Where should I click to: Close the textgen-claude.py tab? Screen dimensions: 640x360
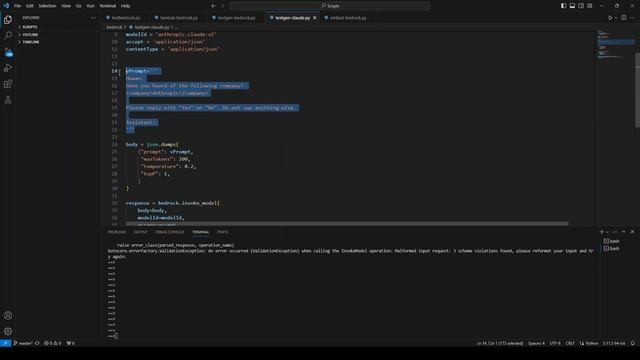tap(314, 18)
